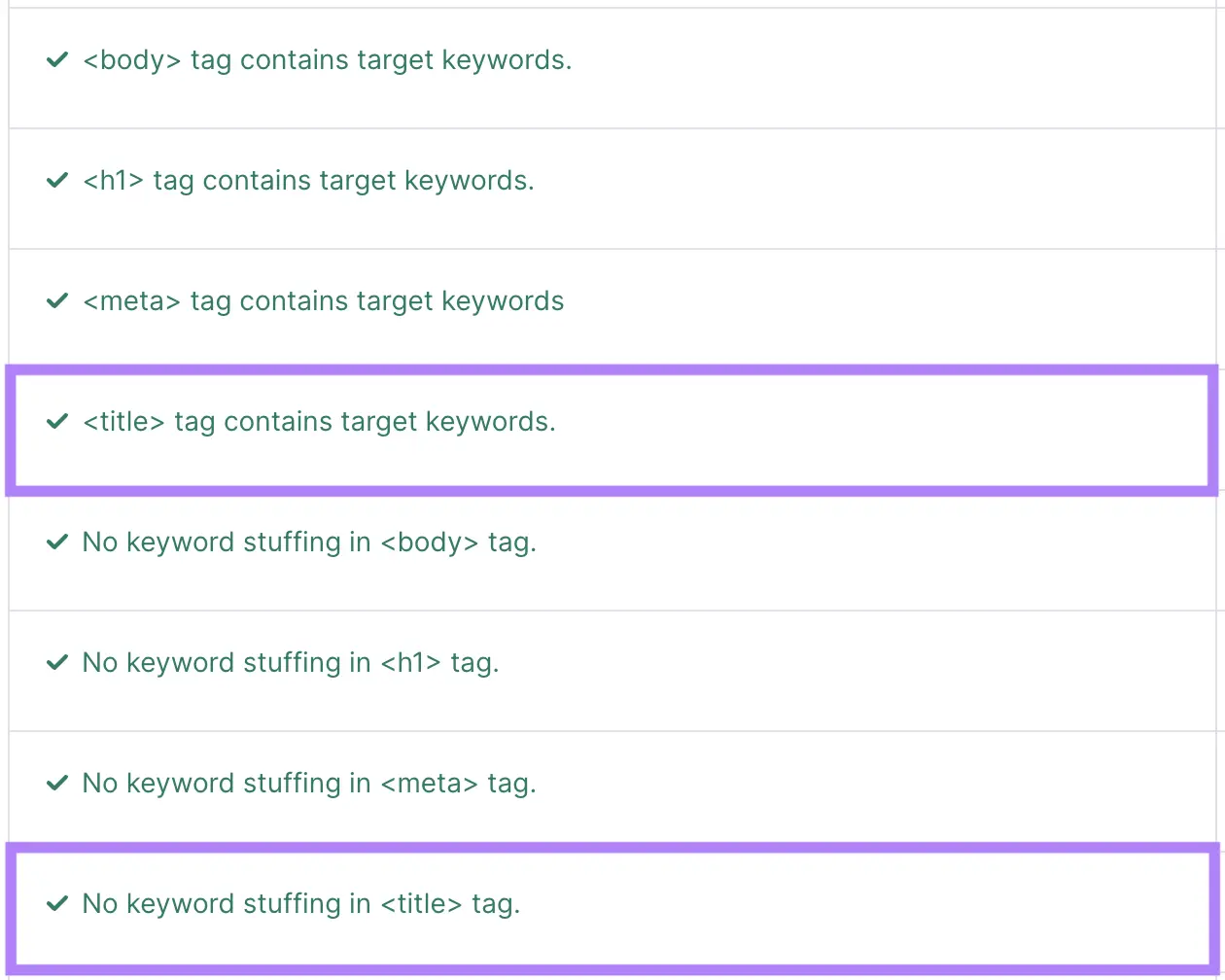Image resolution: width=1225 pixels, height=980 pixels.
Task: Click the checkmark beside '<body> tag contains target keywords'
Action: click(56, 59)
